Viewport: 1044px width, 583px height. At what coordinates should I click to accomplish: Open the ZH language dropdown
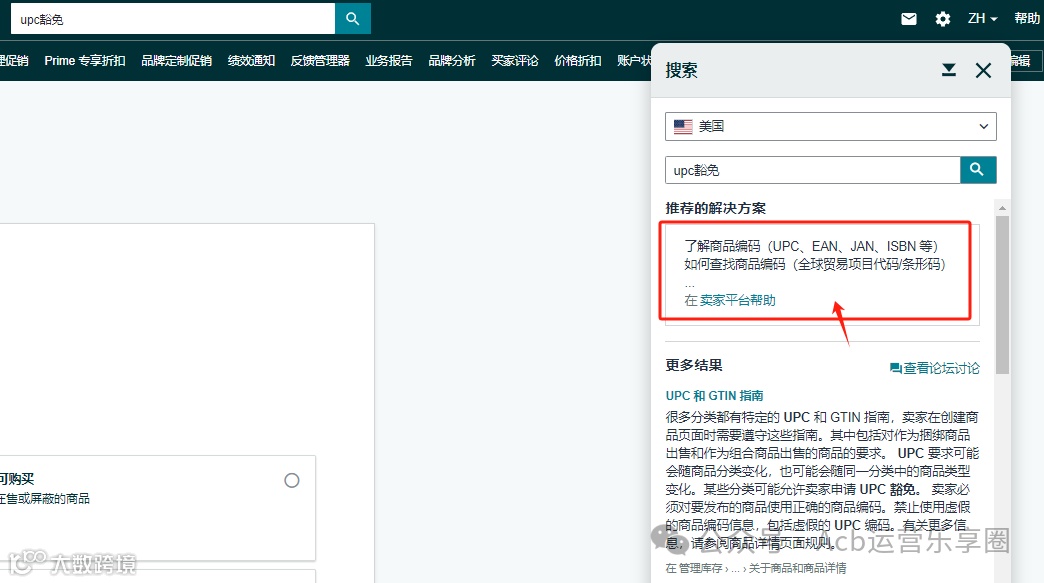pyautogui.click(x=983, y=19)
